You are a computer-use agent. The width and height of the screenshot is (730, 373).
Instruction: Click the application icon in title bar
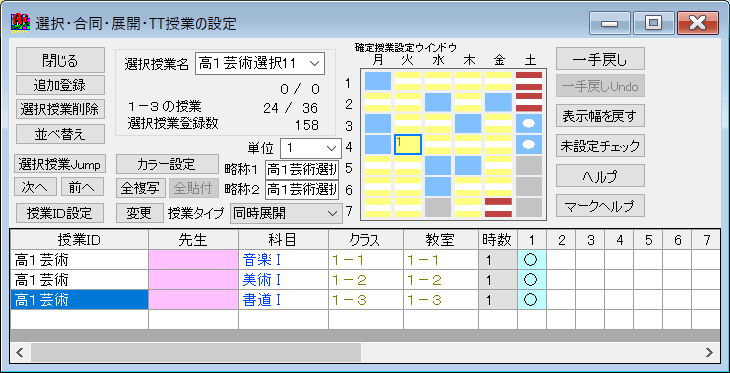pos(19,23)
